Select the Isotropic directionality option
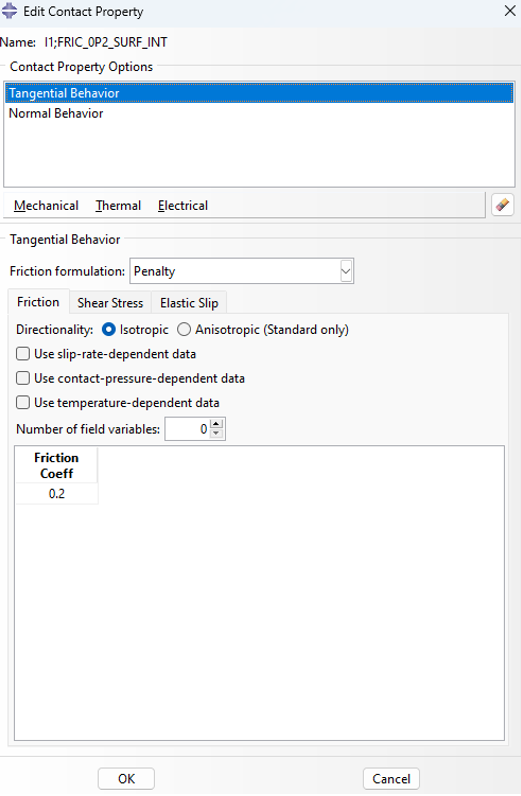Viewport: 521px width, 796px height. [x=109, y=329]
